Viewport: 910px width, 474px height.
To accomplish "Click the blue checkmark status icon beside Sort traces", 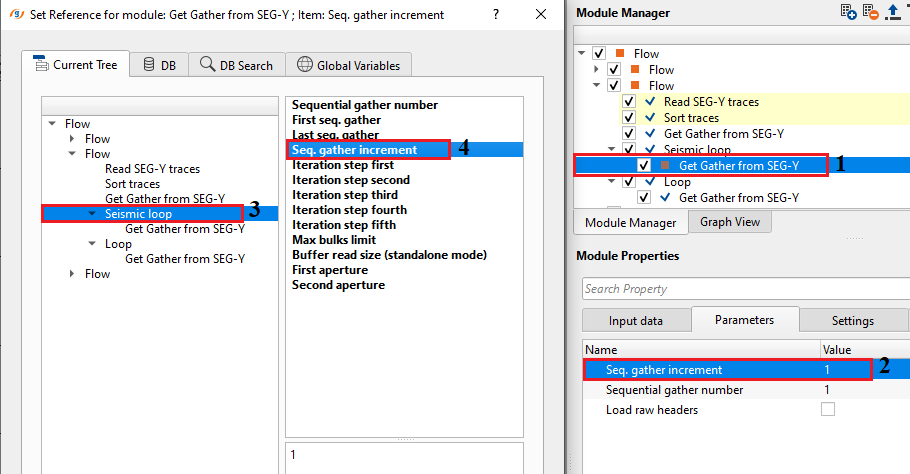I will (x=651, y=118).
